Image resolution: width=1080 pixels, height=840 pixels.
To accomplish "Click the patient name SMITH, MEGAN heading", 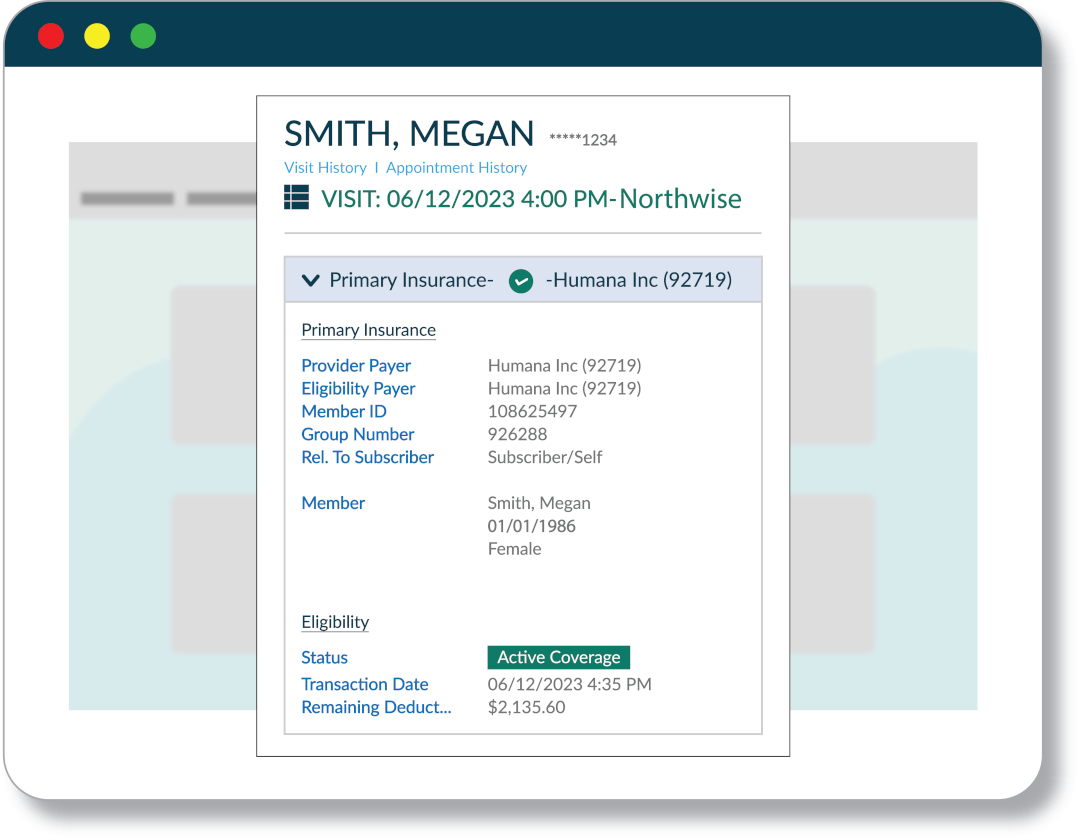I will click(409, 134).
